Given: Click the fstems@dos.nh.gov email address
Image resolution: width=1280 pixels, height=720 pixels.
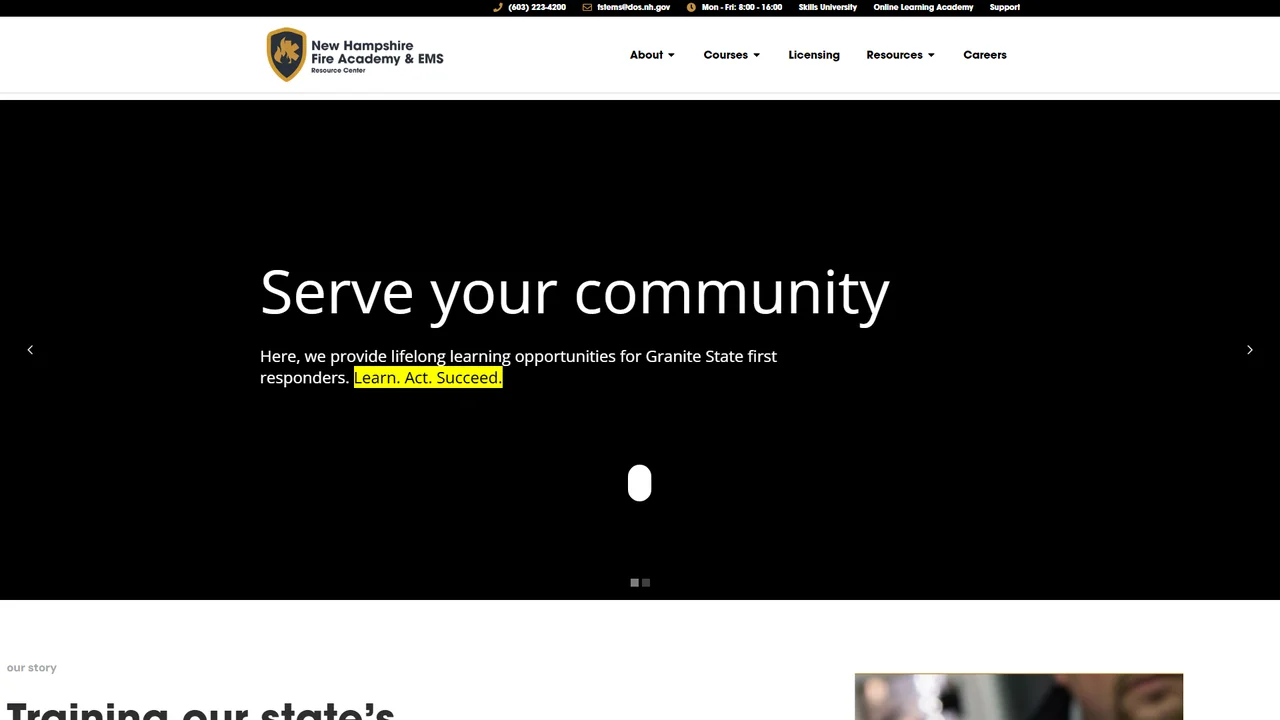Looking at the screenshot, I should tap(634, 7).
